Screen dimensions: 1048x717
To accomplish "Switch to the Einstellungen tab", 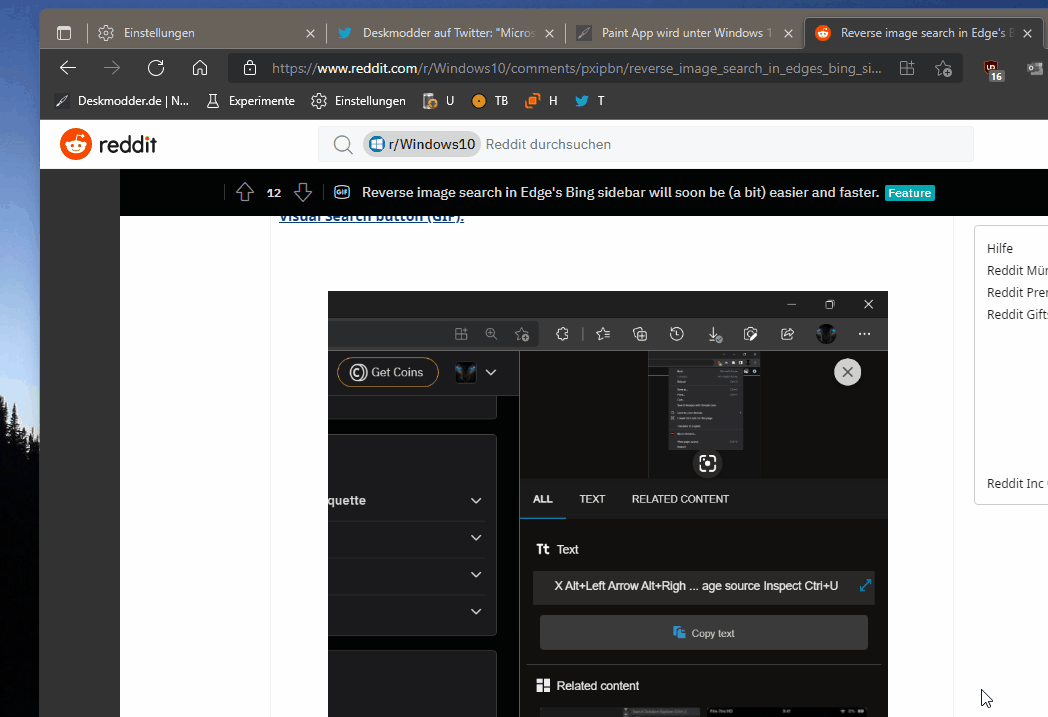I will (x=207, y=33).
